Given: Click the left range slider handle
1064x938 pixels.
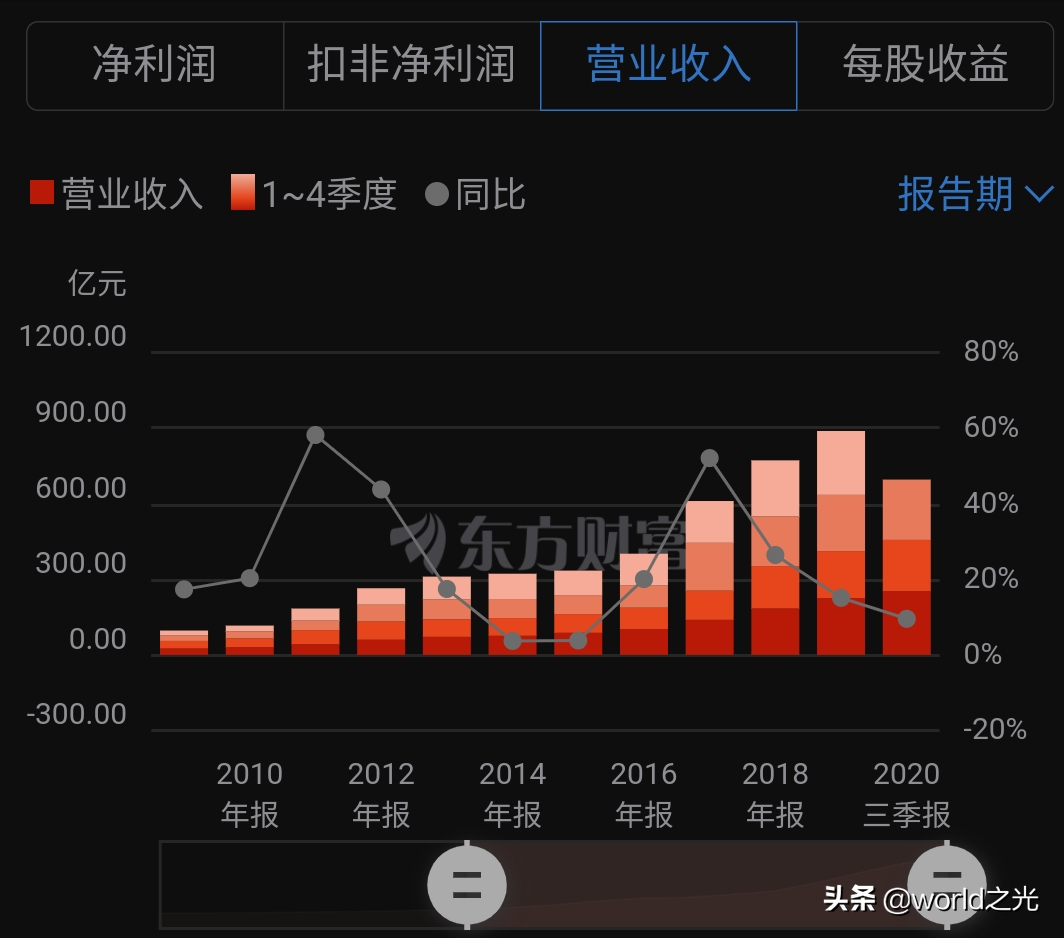Looking at the screenshot, I should pyautogui.click(x=467, y=885).
